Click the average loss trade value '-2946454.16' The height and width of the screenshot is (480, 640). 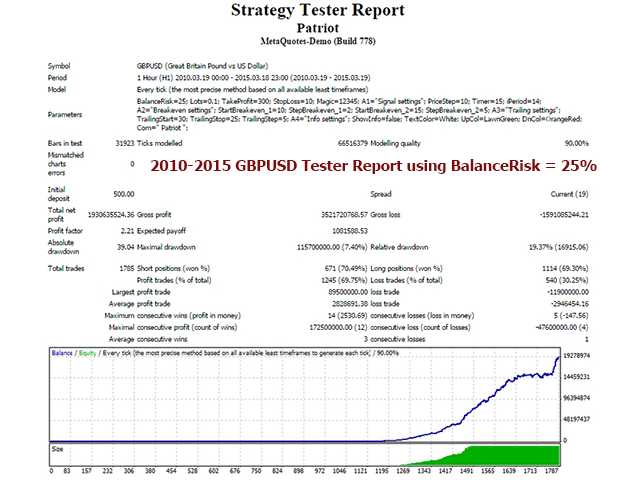569,304
